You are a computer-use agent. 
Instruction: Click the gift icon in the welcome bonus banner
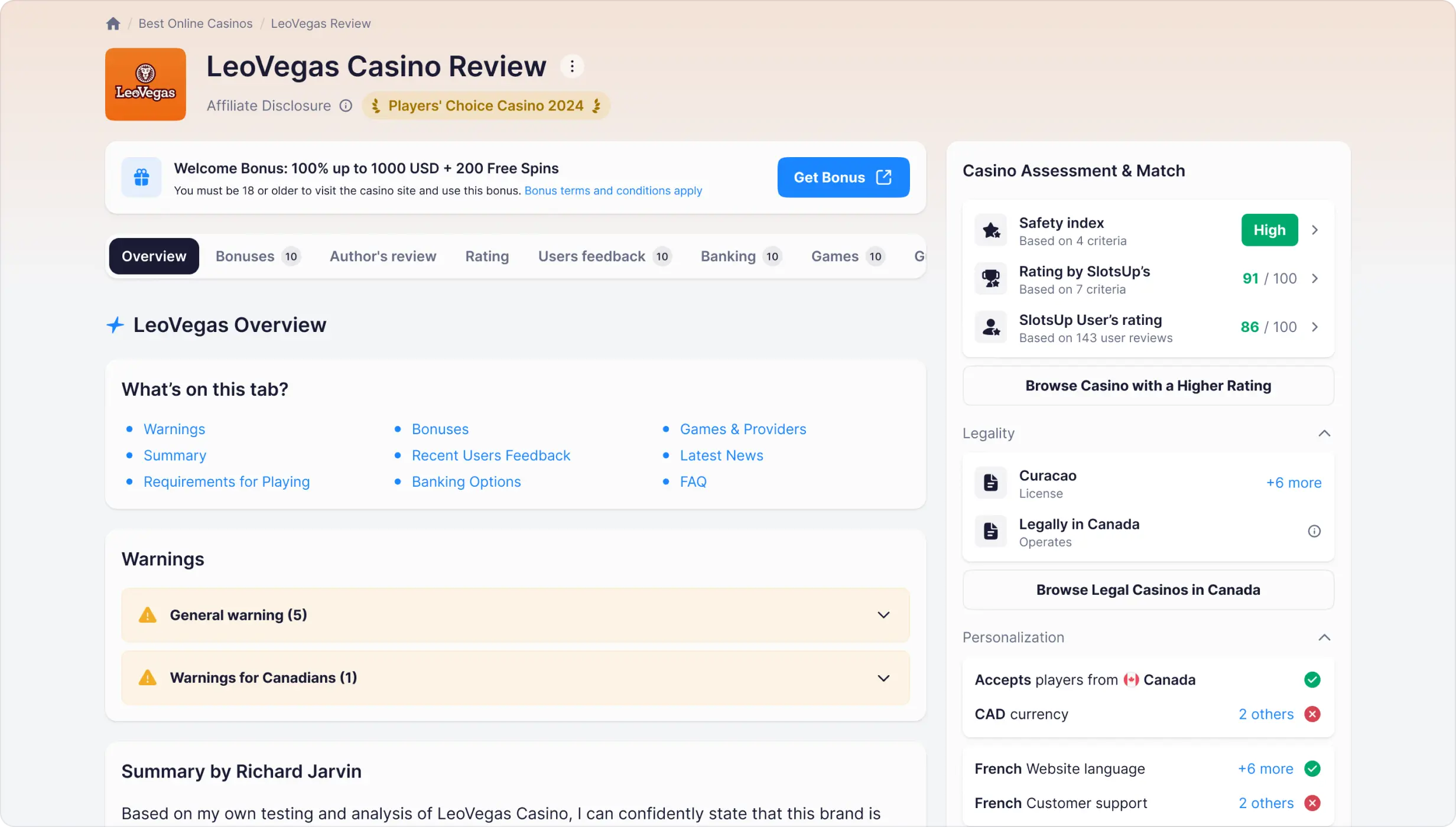pyautogui.click(x=141, y=177)
